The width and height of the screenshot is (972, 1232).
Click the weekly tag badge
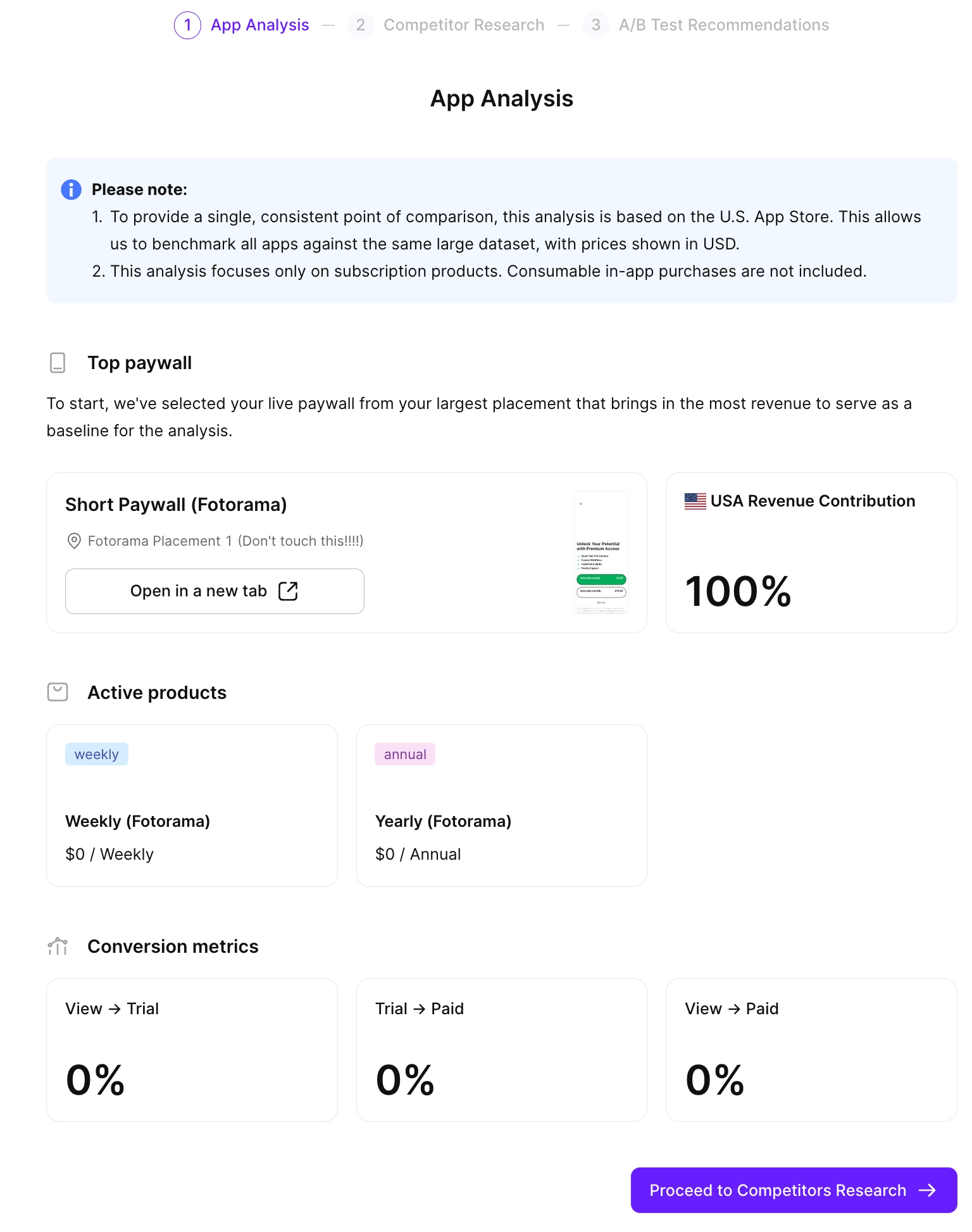point(96,754)
